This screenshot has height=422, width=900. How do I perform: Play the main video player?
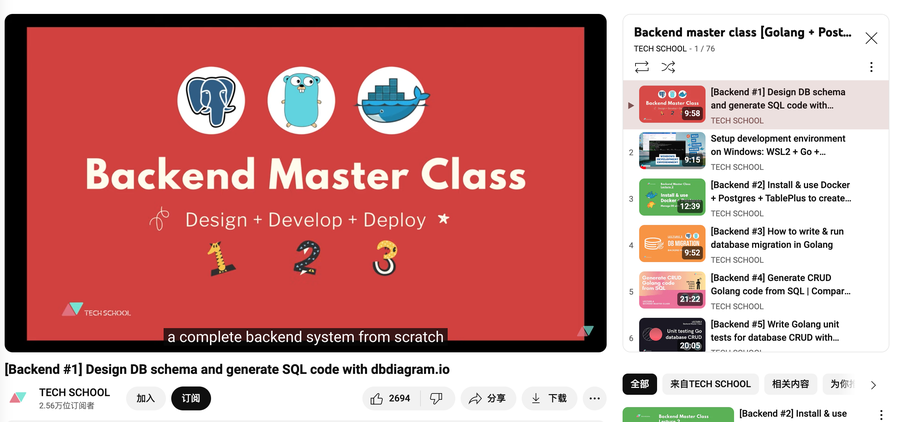pos(305,183)
